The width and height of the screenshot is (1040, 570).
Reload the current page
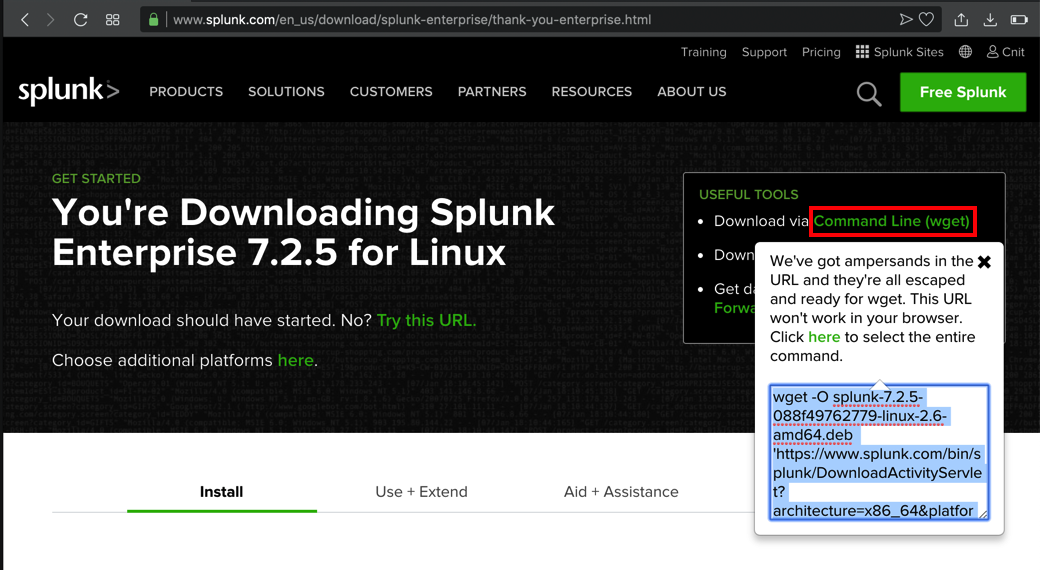click(80, 20)
